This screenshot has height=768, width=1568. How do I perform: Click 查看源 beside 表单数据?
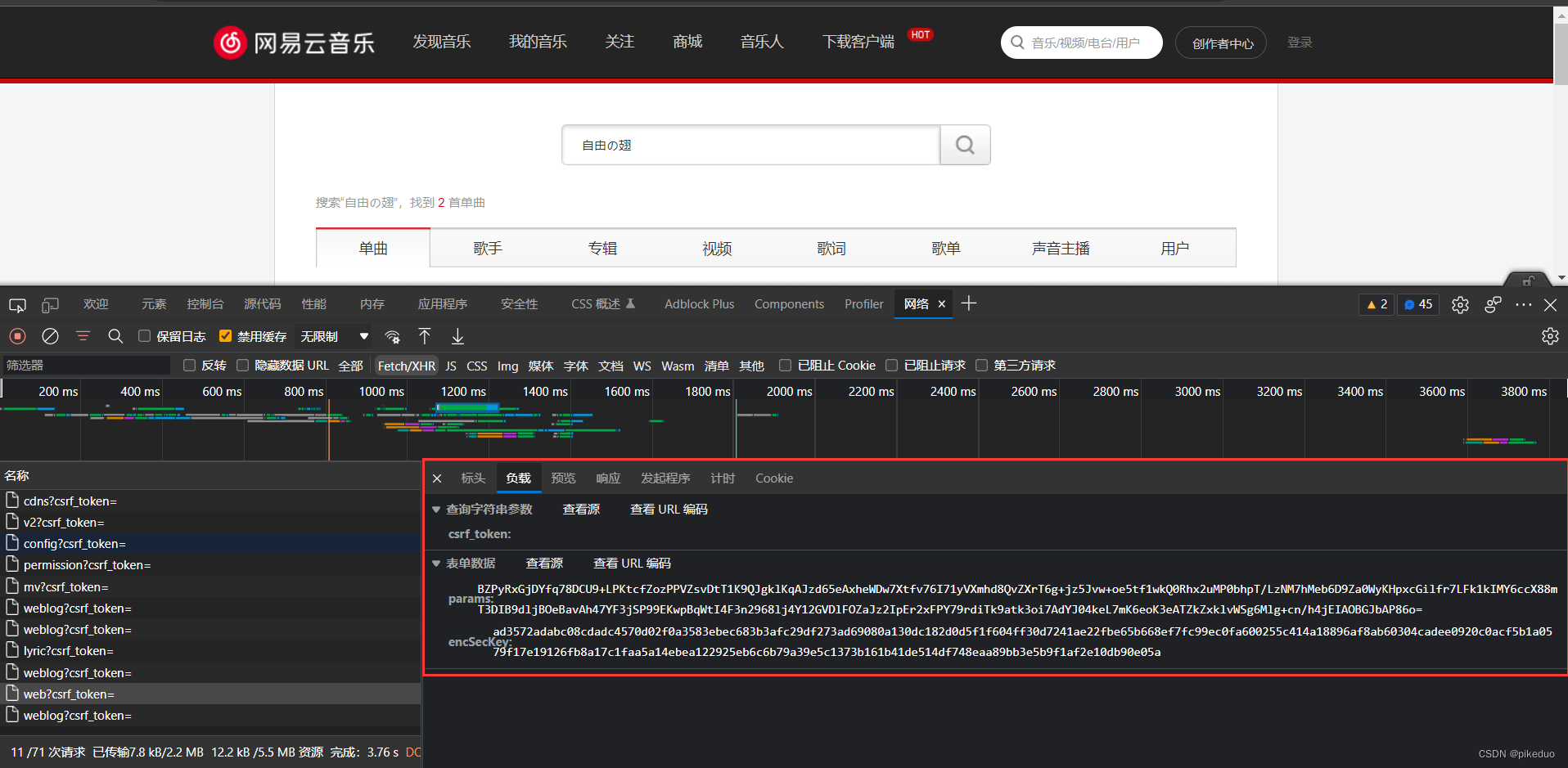[544, 564]
